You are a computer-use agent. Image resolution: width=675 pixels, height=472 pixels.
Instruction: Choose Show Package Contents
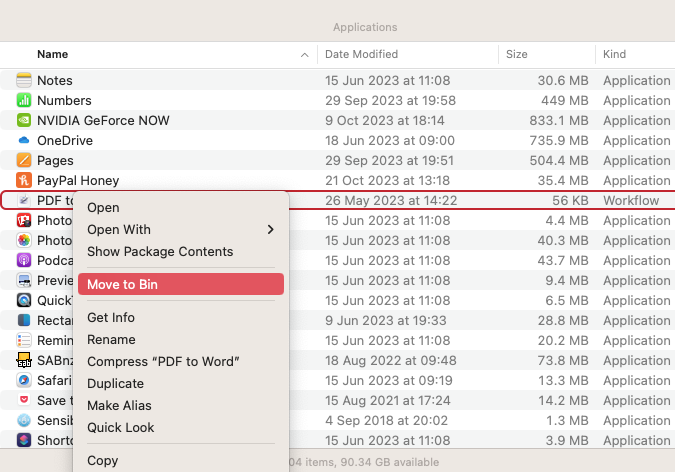[x=181, y=252]
